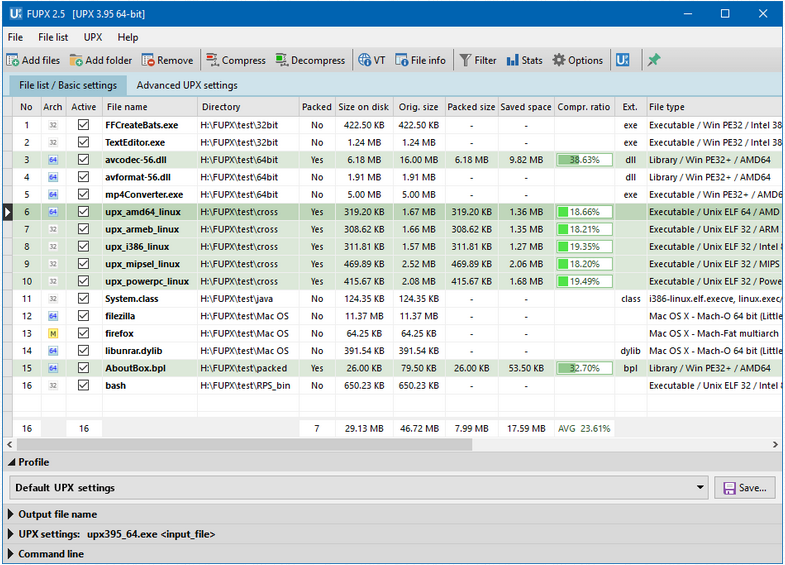The width and height of the screenshot is (785, 565).
Task: Click the horizontal scrollbar thumb
Action: 244,444
